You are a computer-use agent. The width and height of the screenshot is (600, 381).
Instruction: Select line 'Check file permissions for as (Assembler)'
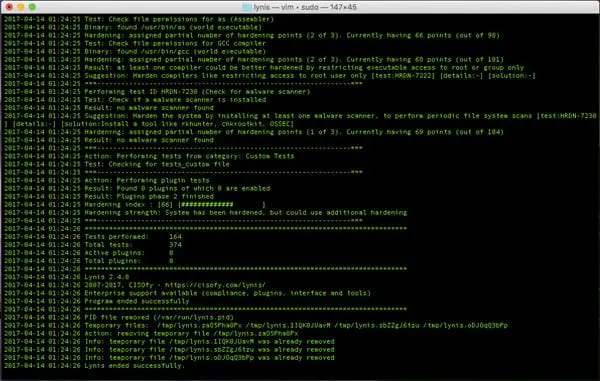tap(139, 19)
